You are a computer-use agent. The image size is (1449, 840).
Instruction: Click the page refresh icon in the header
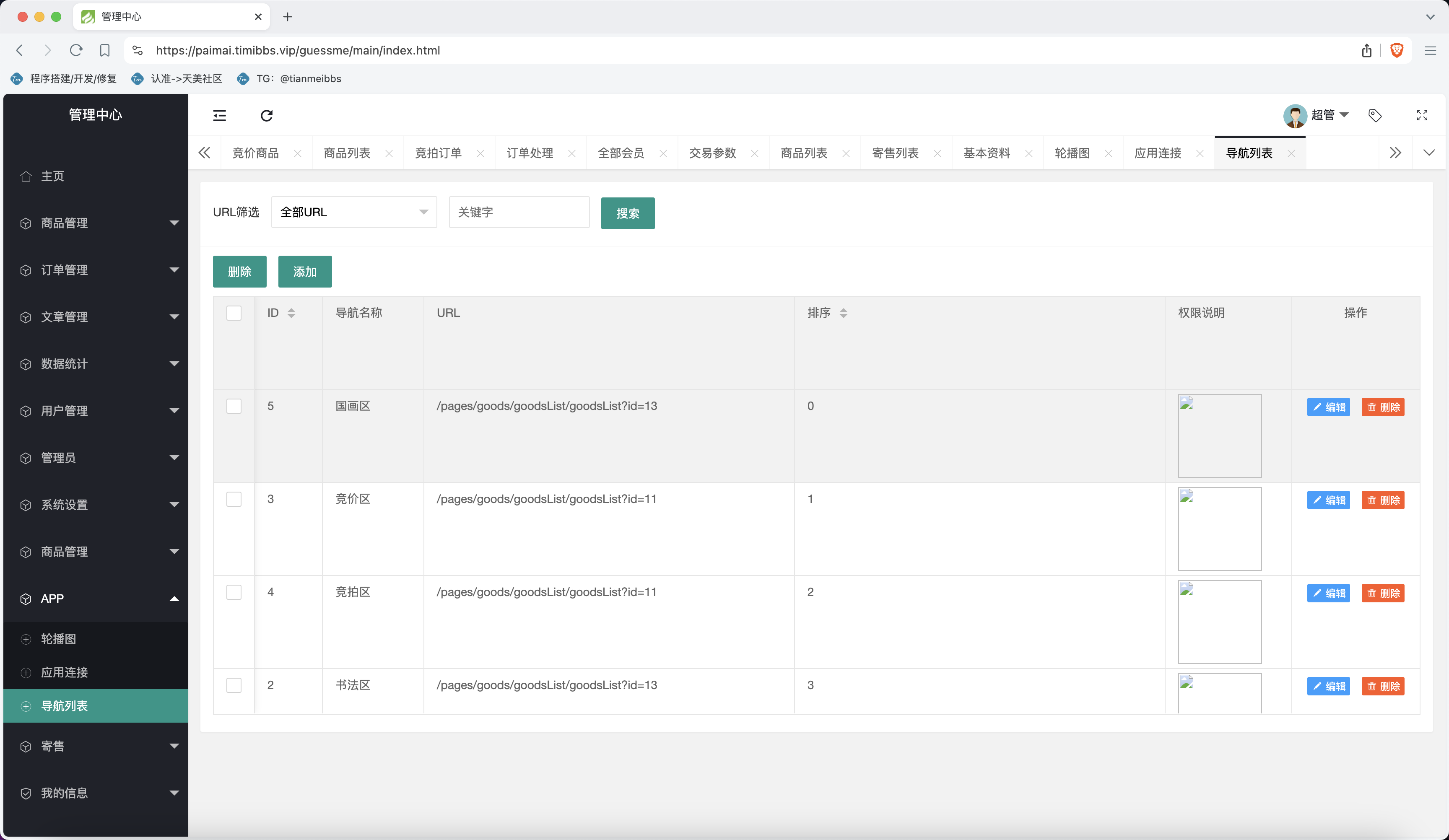tap(266, 116)
